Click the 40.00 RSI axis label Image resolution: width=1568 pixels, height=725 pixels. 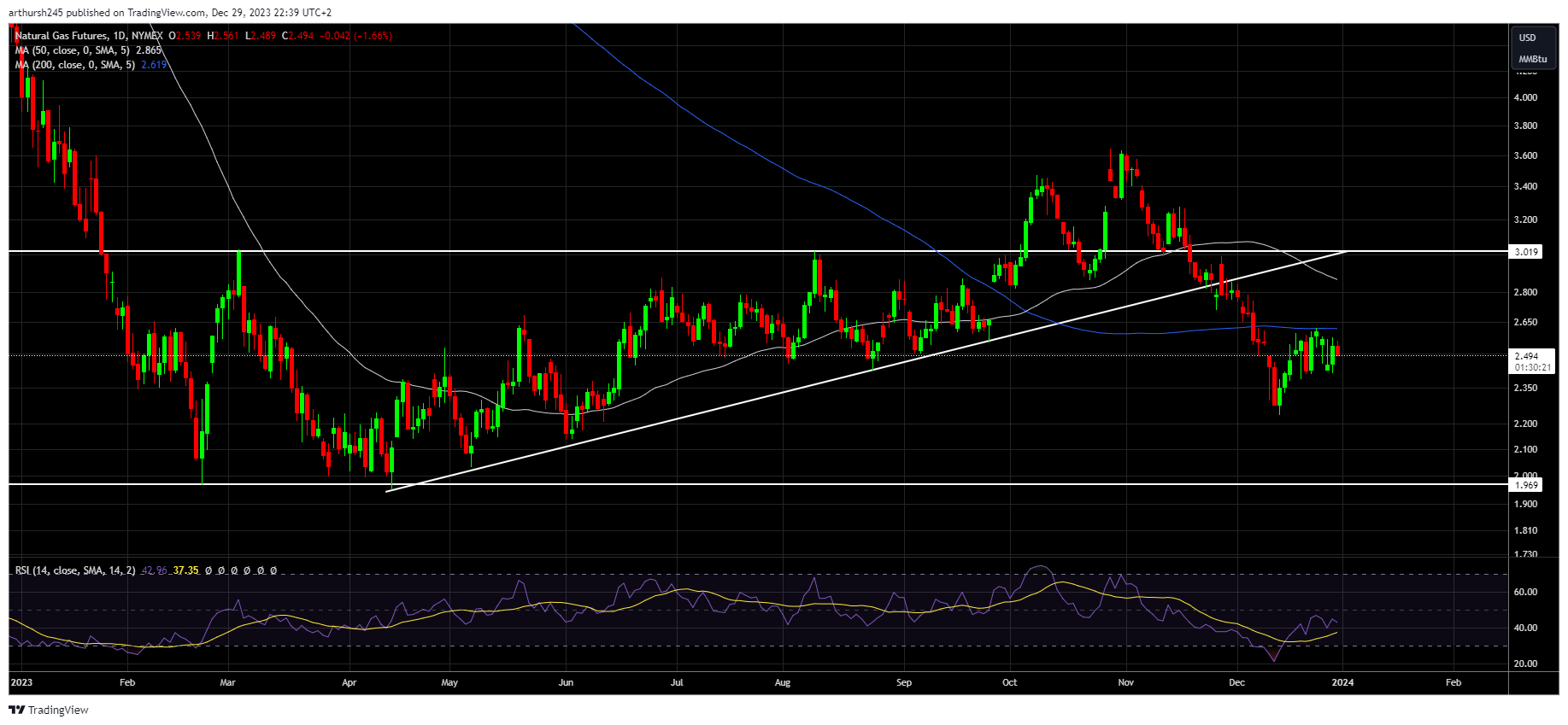click(1525, 628)
